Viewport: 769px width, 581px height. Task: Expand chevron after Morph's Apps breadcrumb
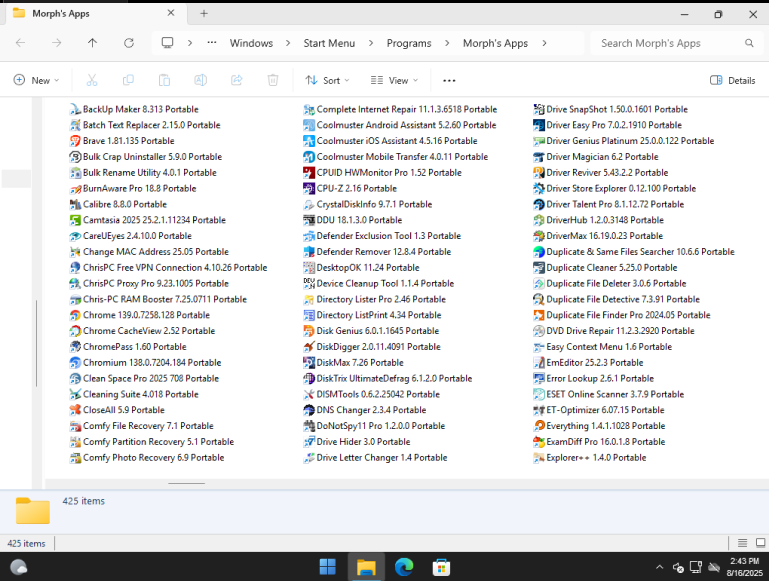click(544, 43)
